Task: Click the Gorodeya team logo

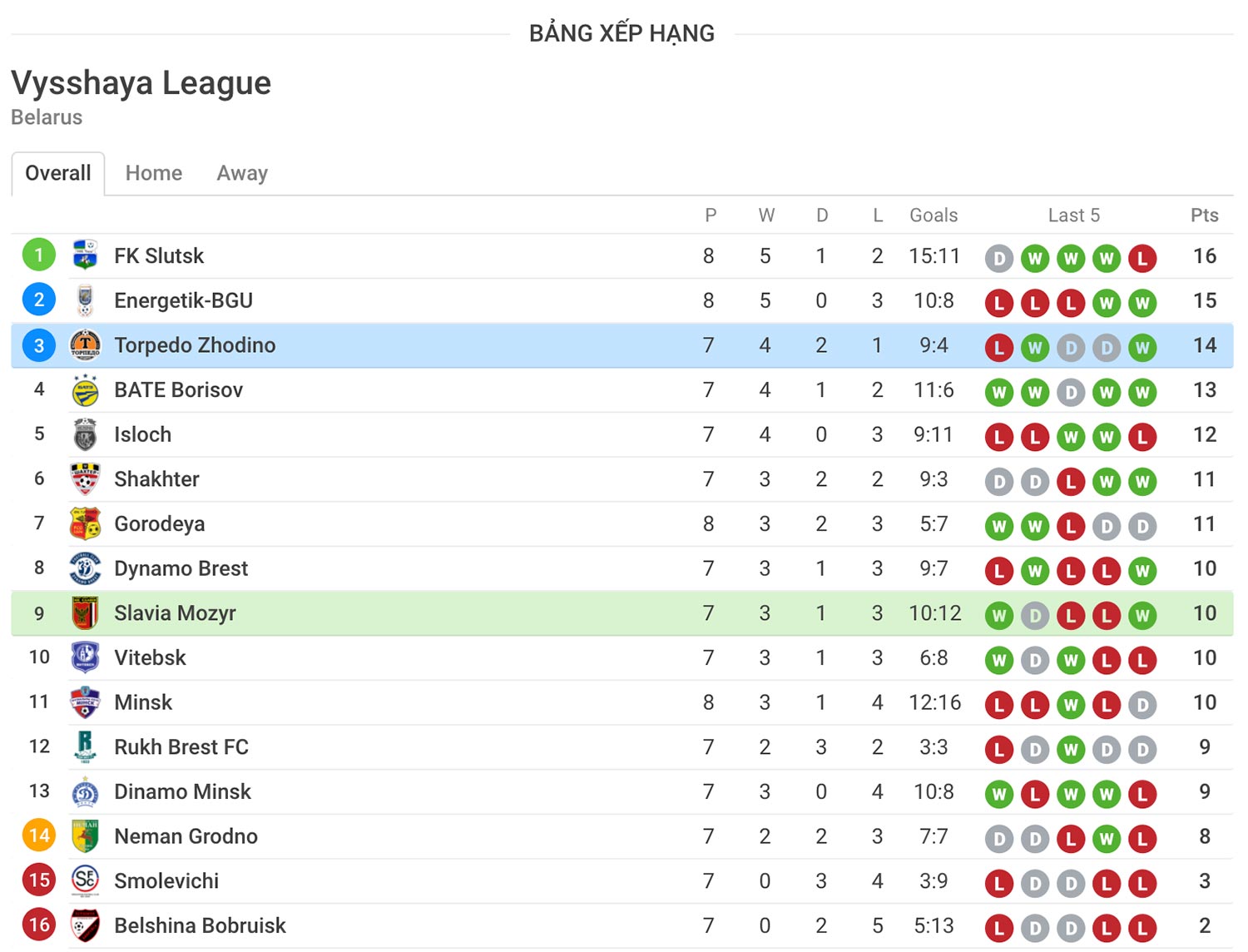Action: [85, 523]
